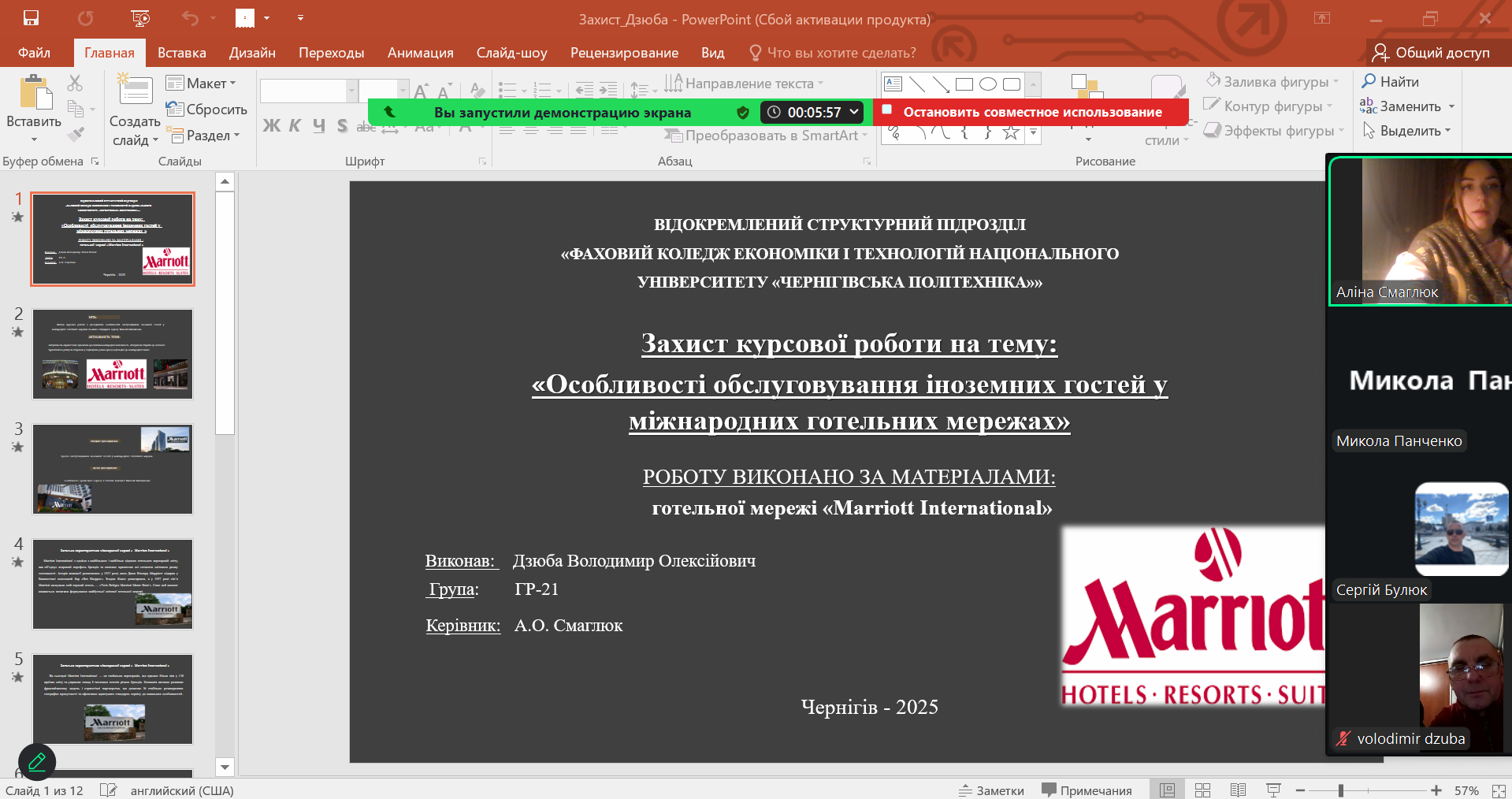The image size is (1512, 799).
Task: Open the Вставка ribbon tab
Action: point(181,53)
